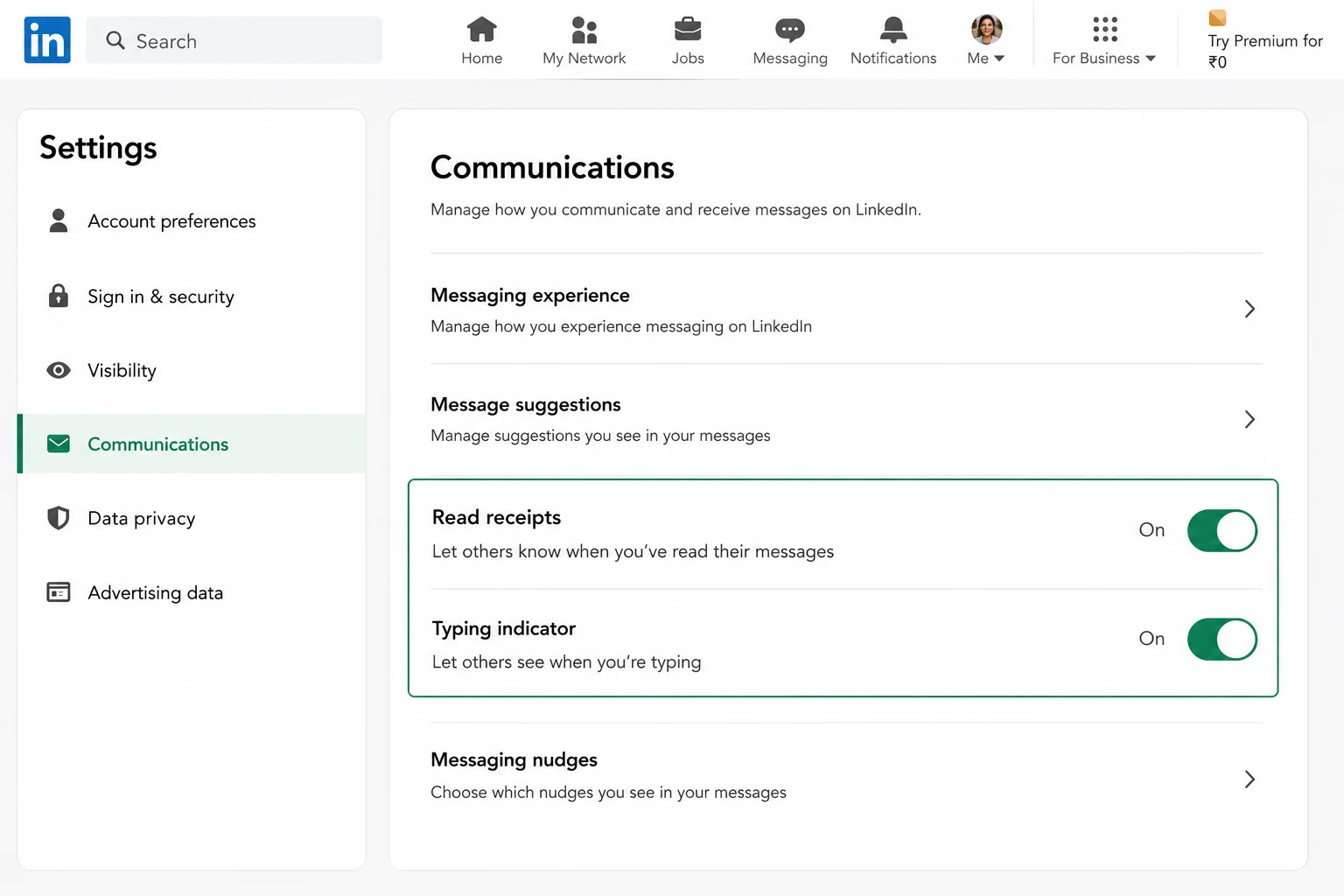The width and height of the screenshot is (1344, 896).
Task: Click the Jobs label in navigation
Action: pos(688,59)
